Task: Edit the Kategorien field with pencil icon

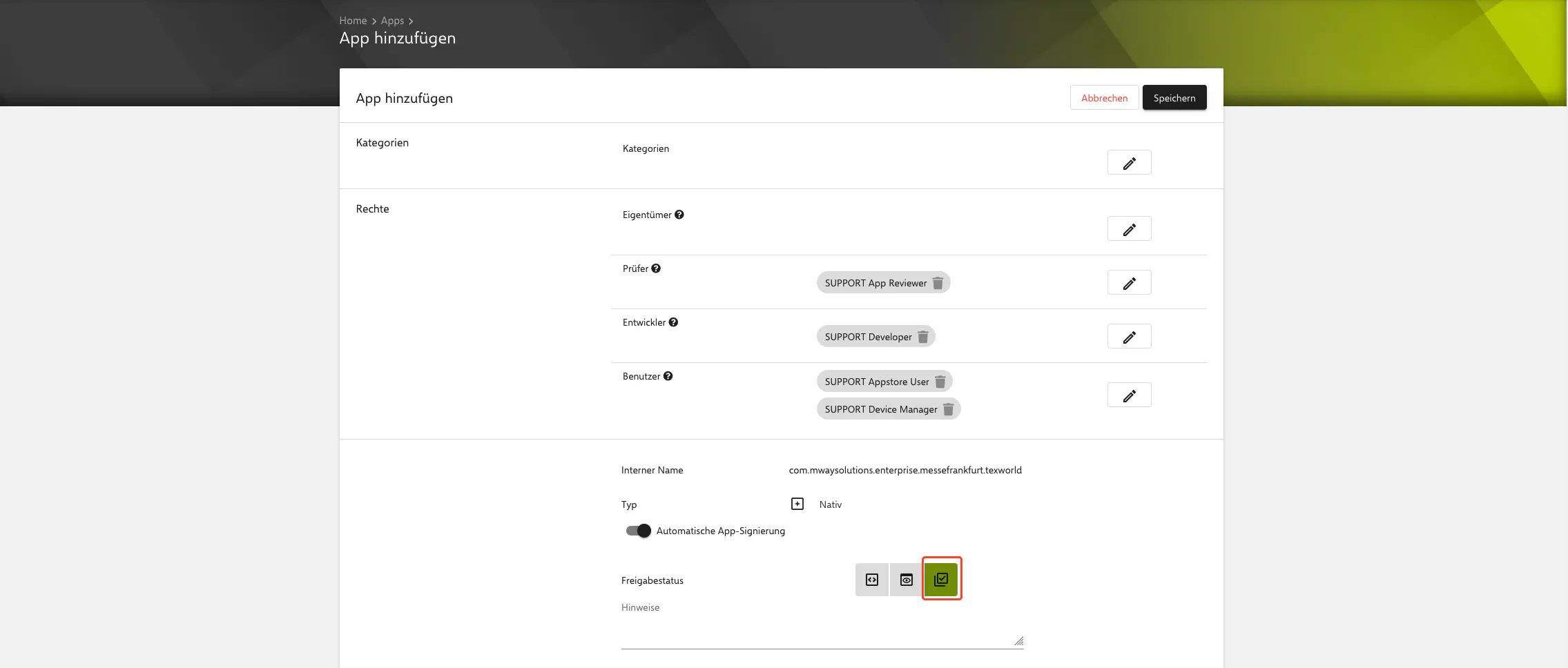Action: pyautogui.click(x=1129, y=163)
